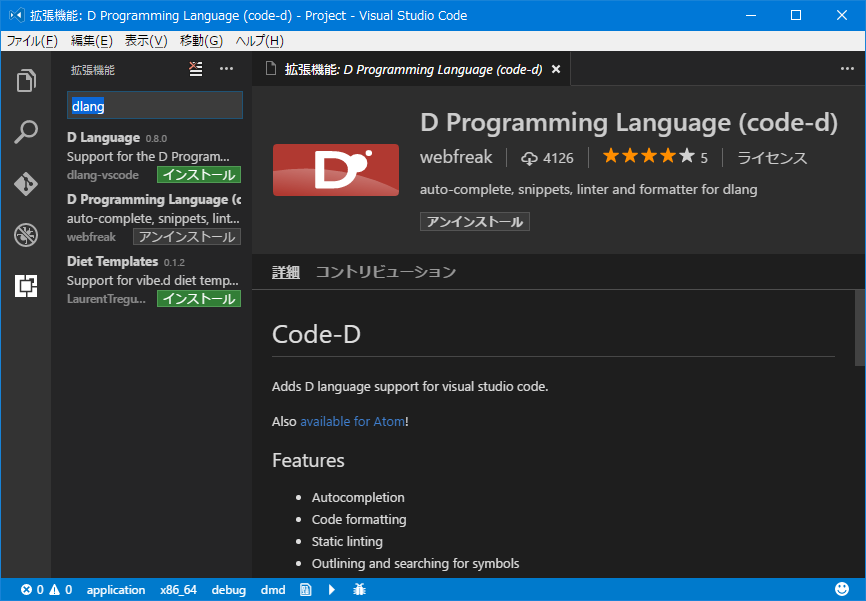Screen dimensions: 866x601
Task: Click the Code-D heading text
Action: [316, 334]
